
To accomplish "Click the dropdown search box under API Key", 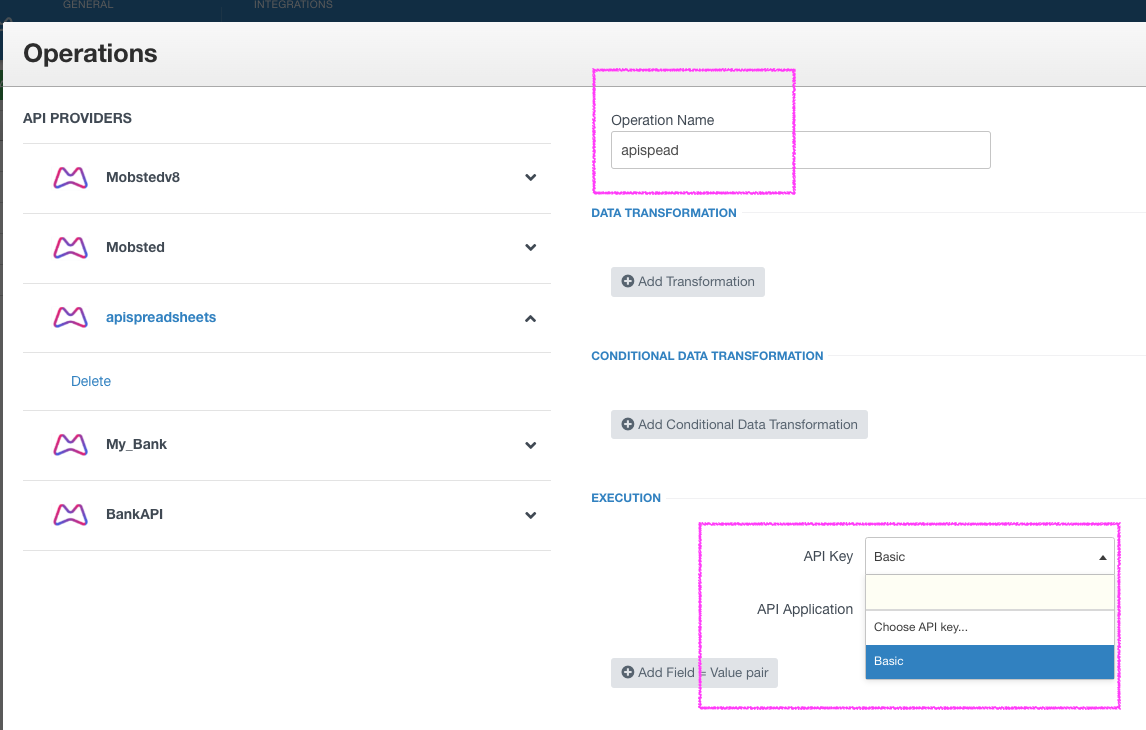I will pos(990,593).
